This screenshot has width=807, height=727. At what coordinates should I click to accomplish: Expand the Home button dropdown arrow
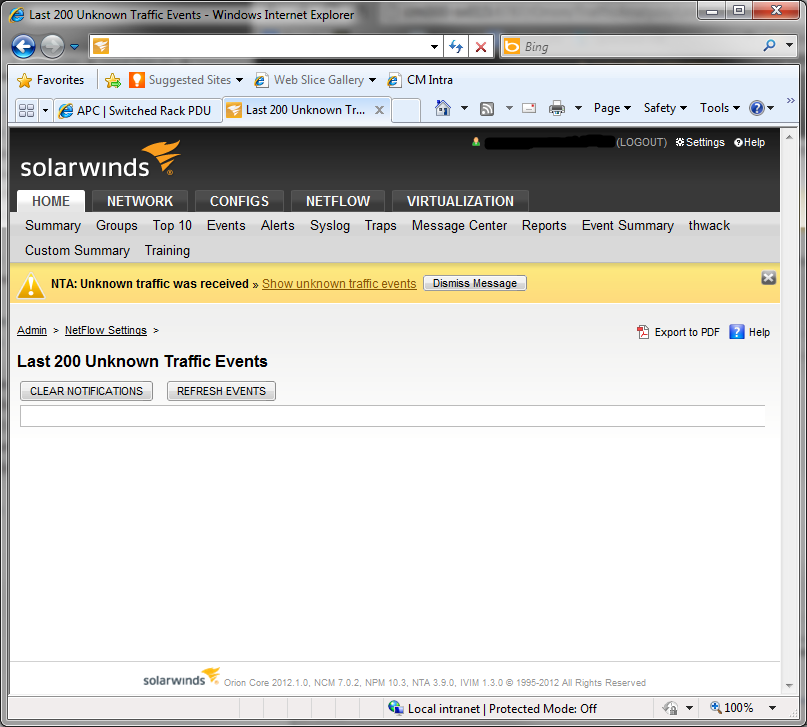tap(464, 108)
